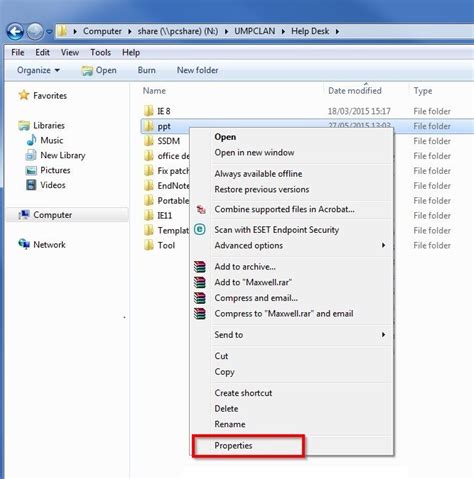The width and height of the screenshot is (474, 479).
Task: Expand the arrow after Computer breadcrumb
Action: pyautogui.click(x=130, y=31)
